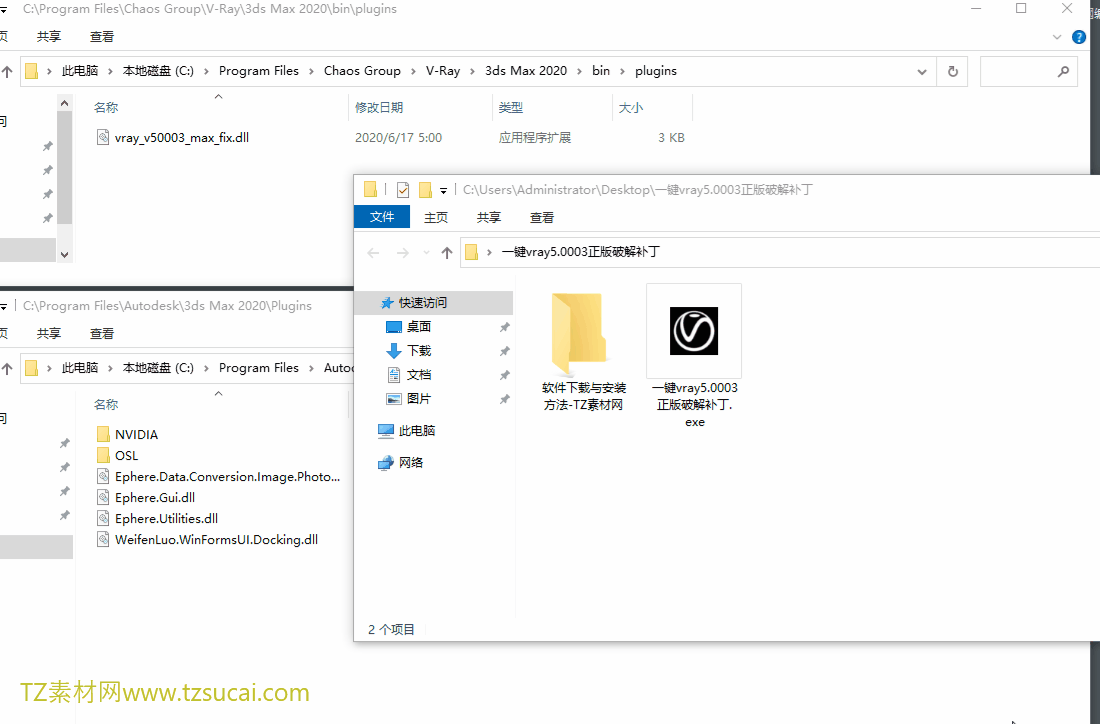1100x724 pixels.
Task: Click the dll file icon for vray_v50003_max_fix
Action: point(102,138)
